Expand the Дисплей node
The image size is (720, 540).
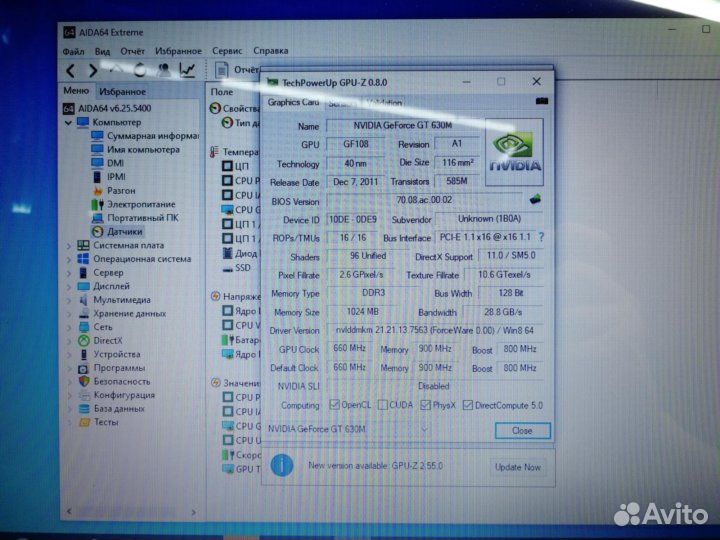[69, 287]
